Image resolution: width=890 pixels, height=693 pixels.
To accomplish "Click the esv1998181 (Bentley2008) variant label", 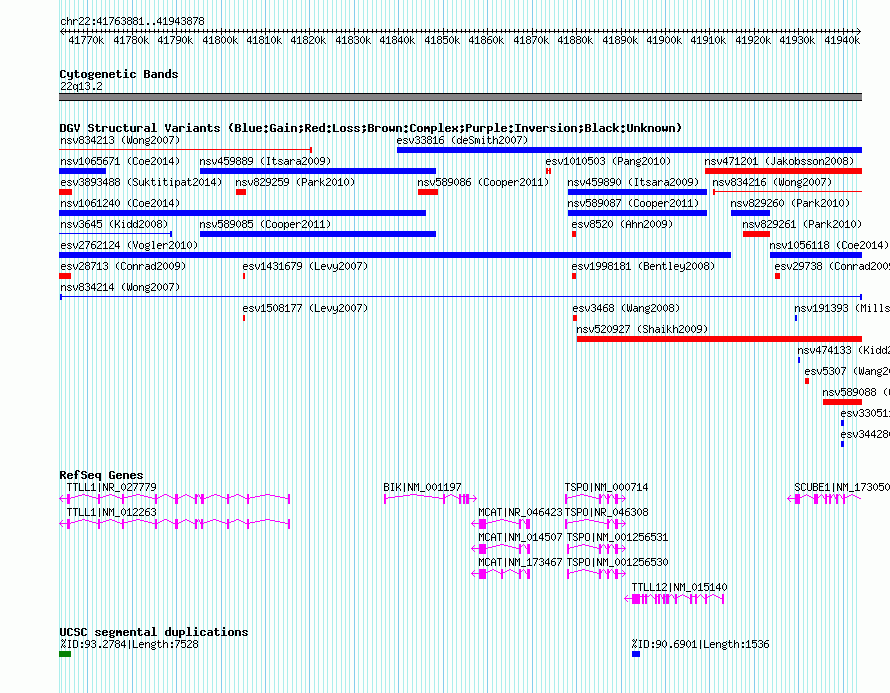I will (643, 266).
